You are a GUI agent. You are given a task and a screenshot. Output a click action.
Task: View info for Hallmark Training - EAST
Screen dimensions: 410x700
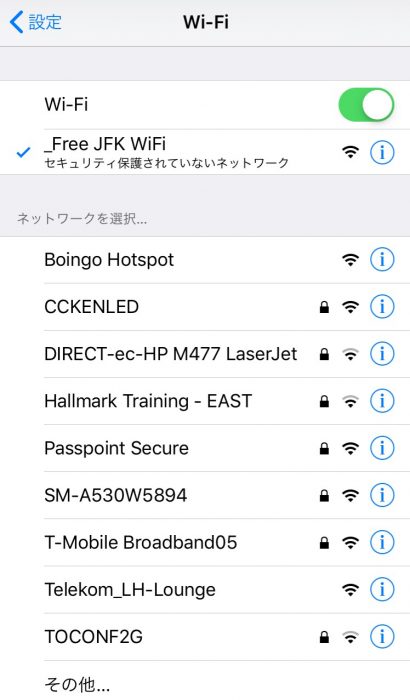coord(382,401)
